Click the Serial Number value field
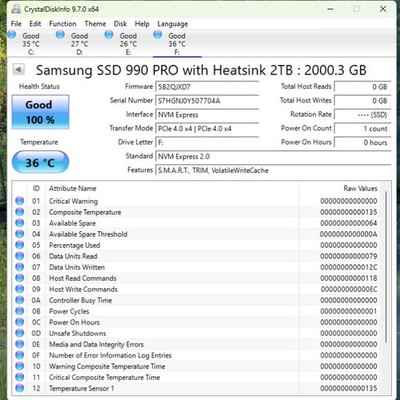Viewport: 400px width, 400px height. click(x=207, y=101)
